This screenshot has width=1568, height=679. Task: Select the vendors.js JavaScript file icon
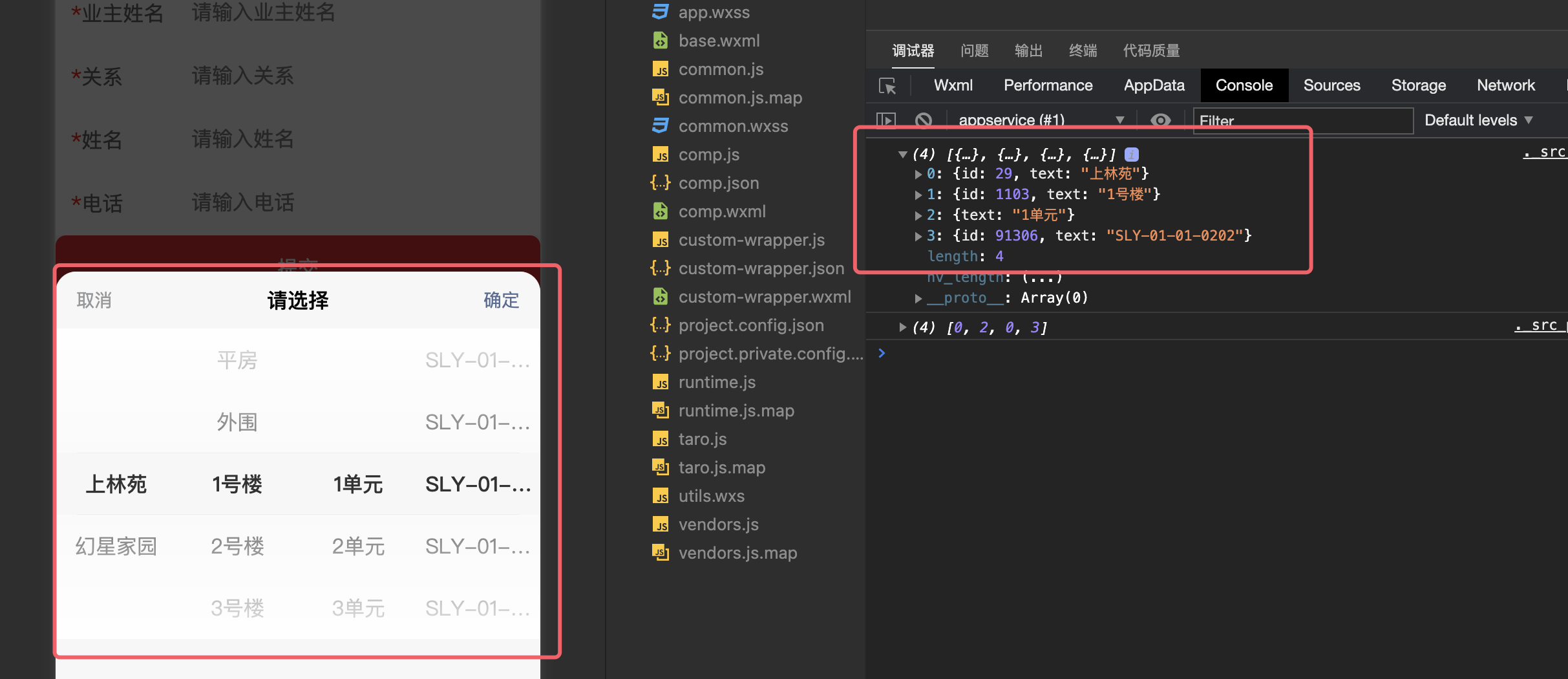tap(660, 524)
